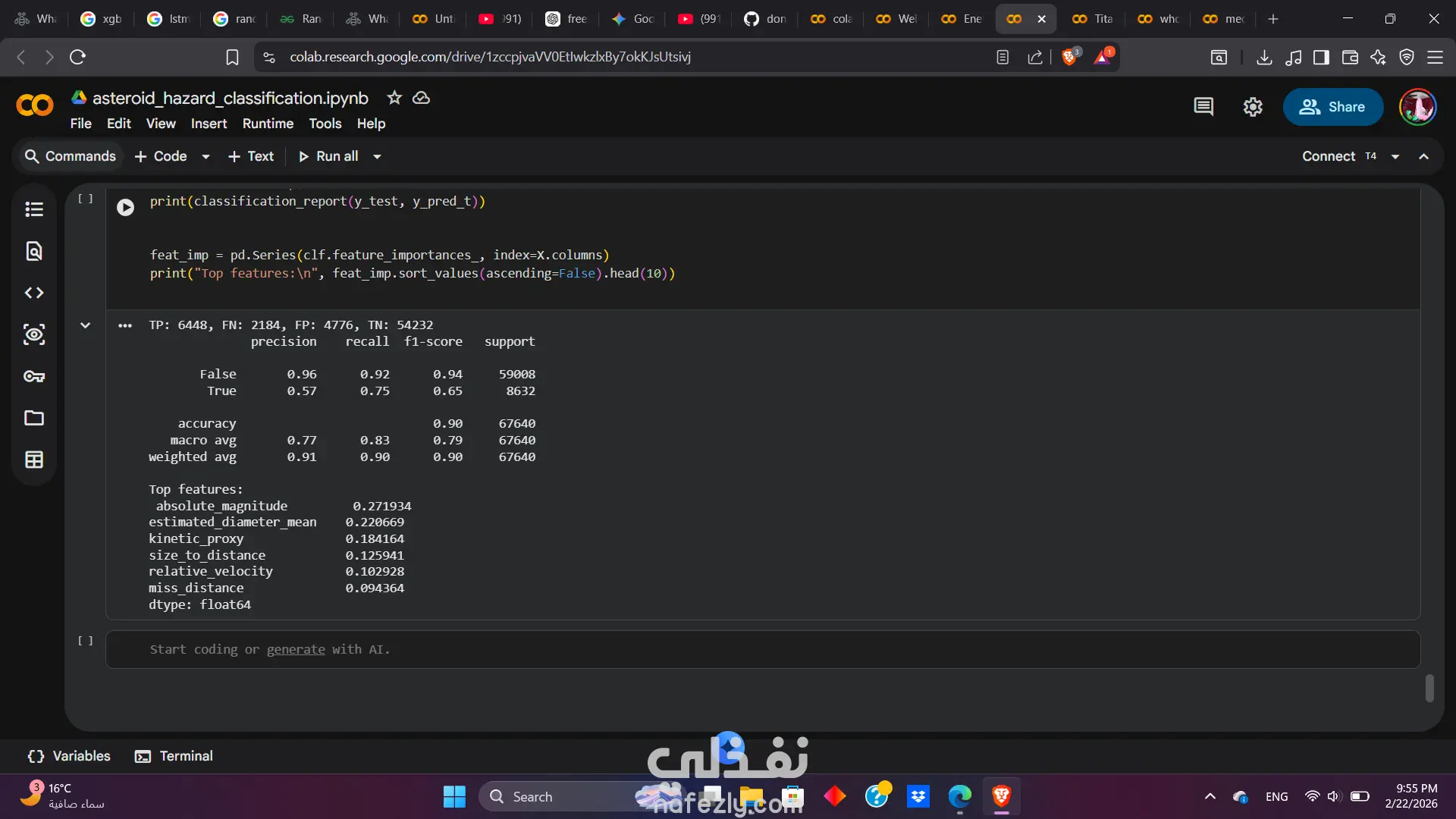The width and height of the screenshot is (1456, 819).
Task: Run the classification report code cell
Action: click(126, 207)
